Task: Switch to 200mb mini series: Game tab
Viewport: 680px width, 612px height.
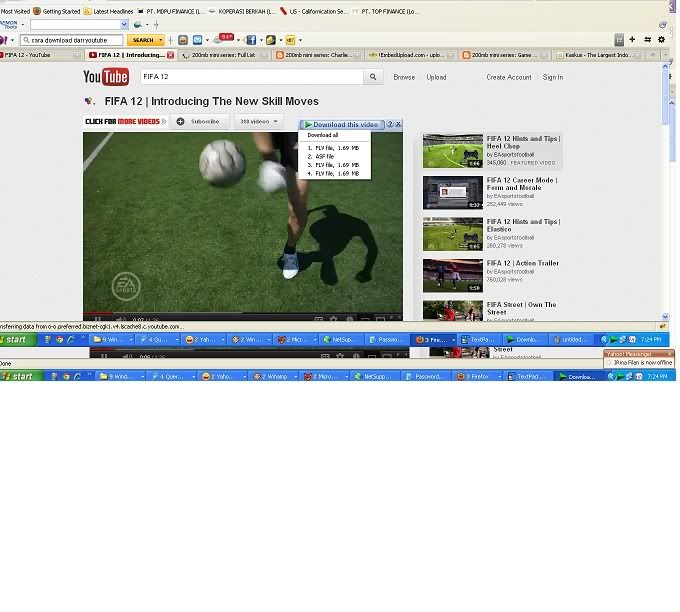Action: pyautogui.click(x=505, y=55)
